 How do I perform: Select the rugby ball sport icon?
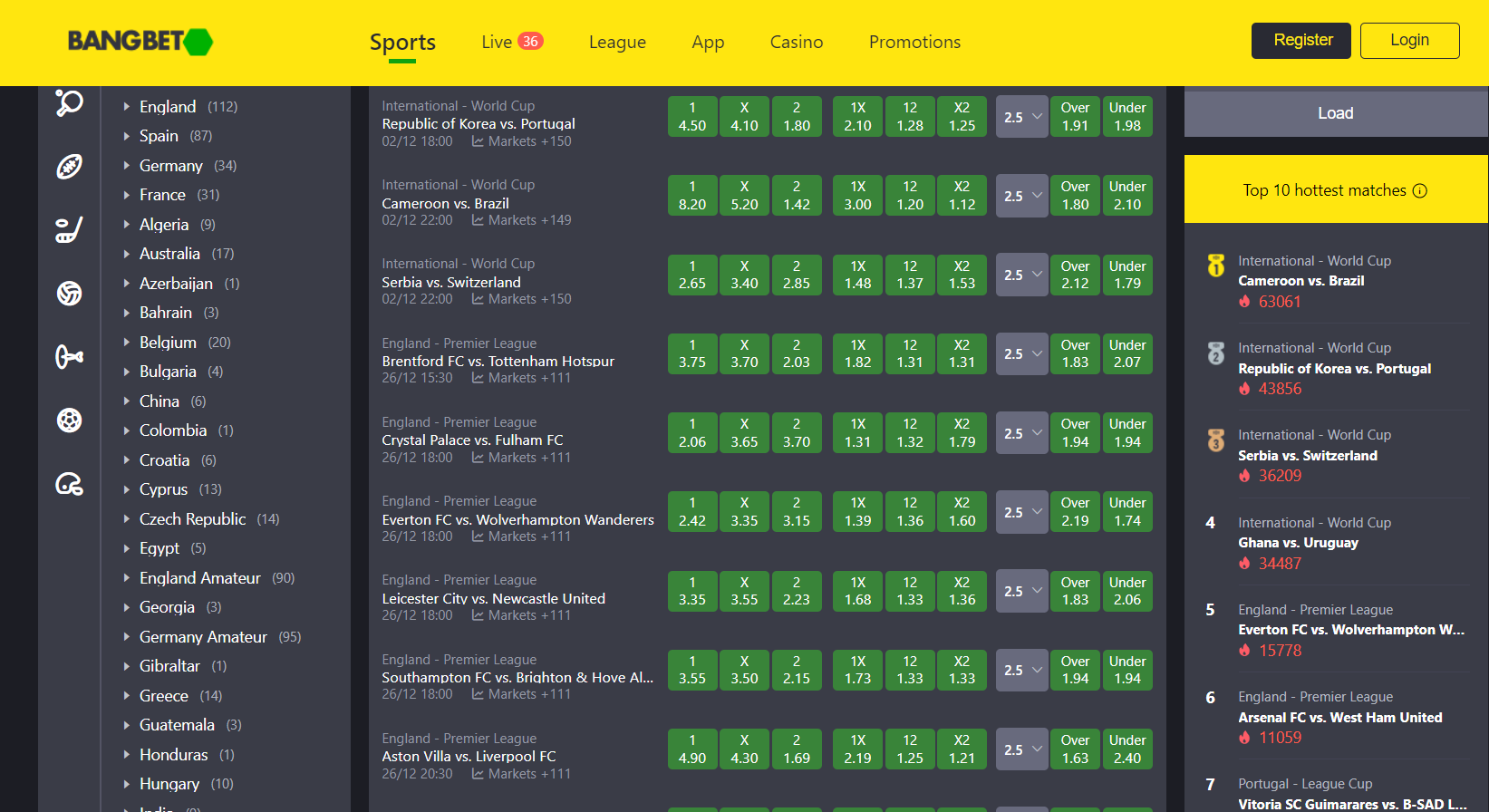(69, 167)
